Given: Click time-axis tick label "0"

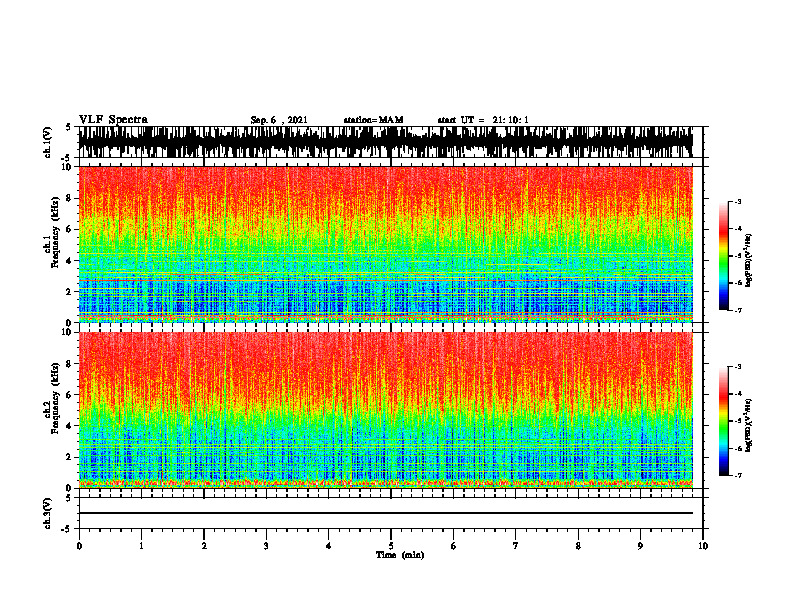Looking at the screenshot, I should [x=79, y=546].
